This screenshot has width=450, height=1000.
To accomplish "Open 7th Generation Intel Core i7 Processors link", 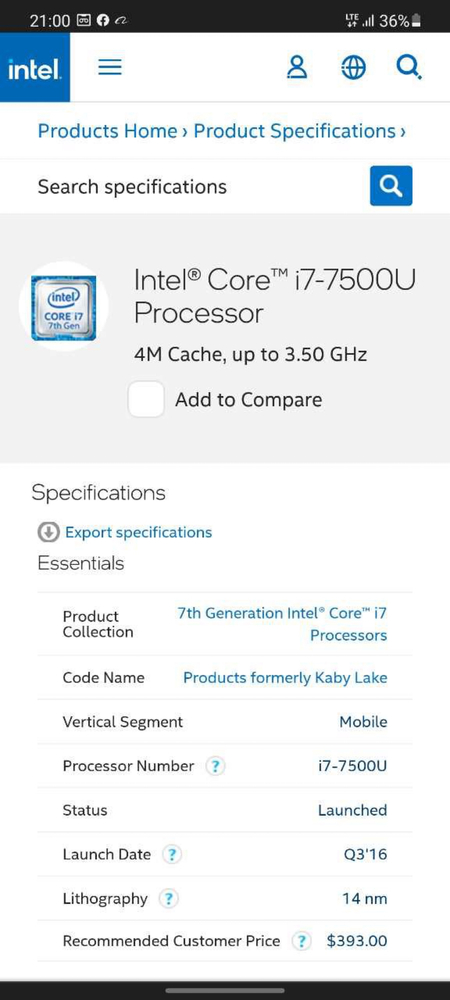I will [x=282, y=624].
